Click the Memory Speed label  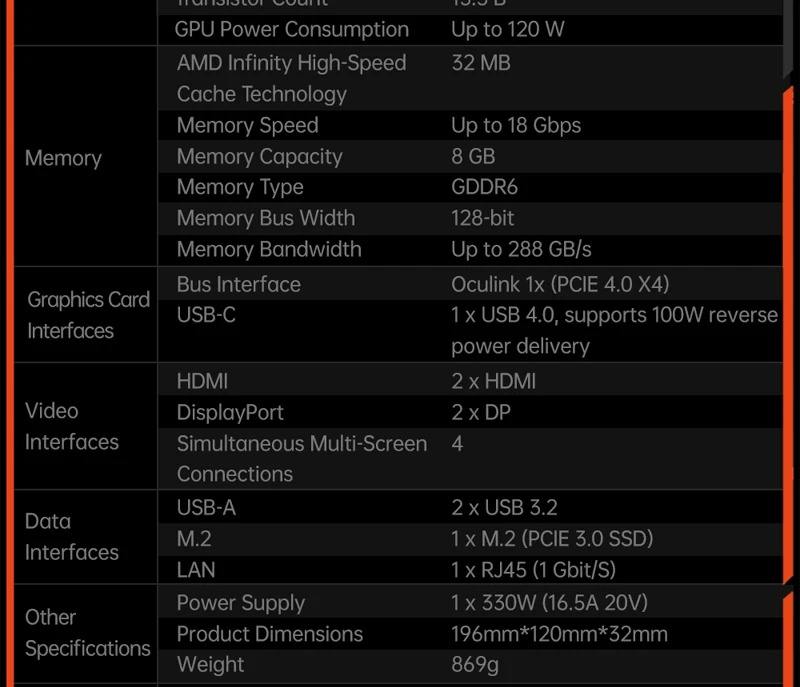click(247, 125)
